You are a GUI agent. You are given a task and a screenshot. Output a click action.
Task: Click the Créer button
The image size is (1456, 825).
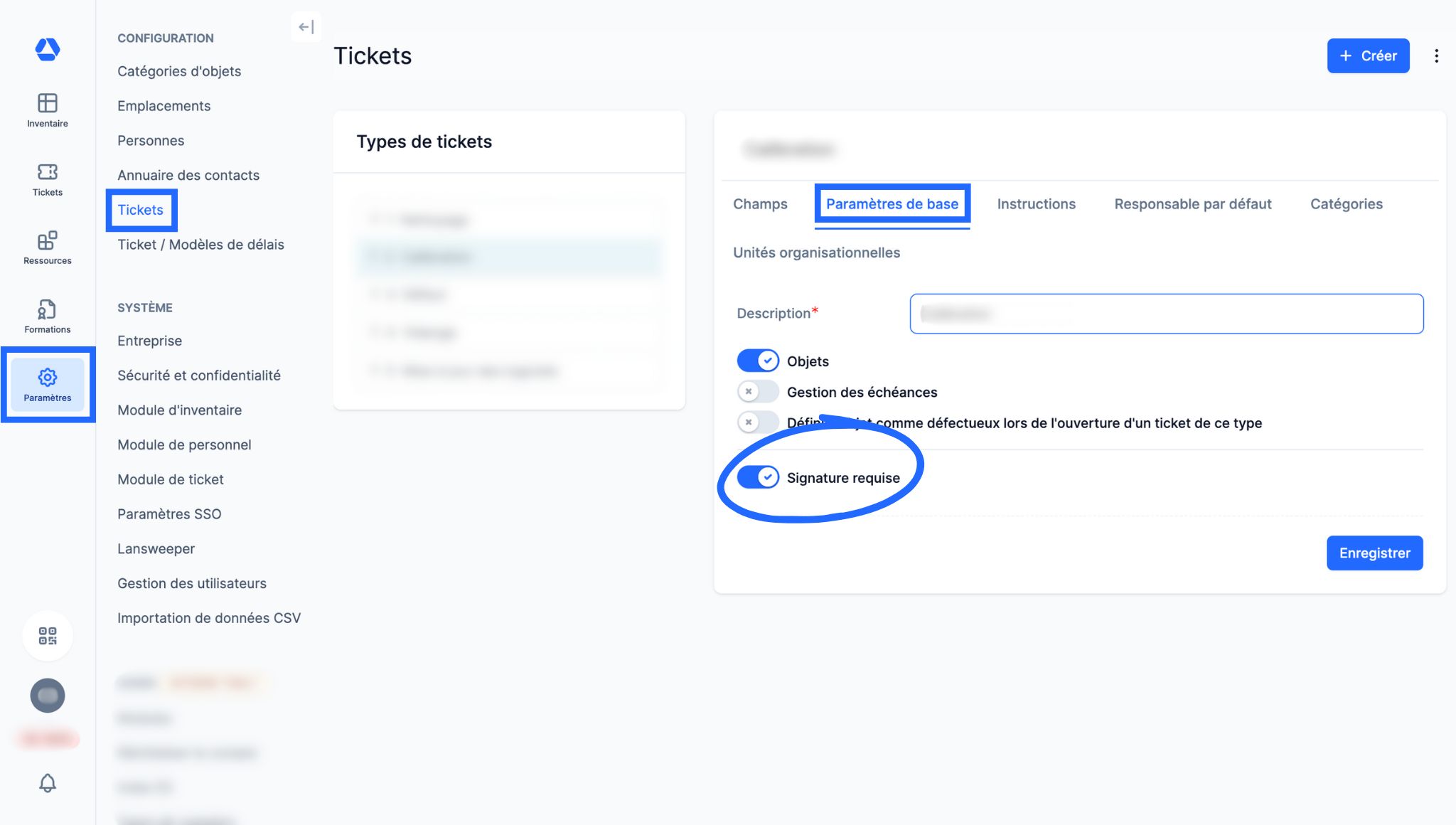(x=1368, y=55)
